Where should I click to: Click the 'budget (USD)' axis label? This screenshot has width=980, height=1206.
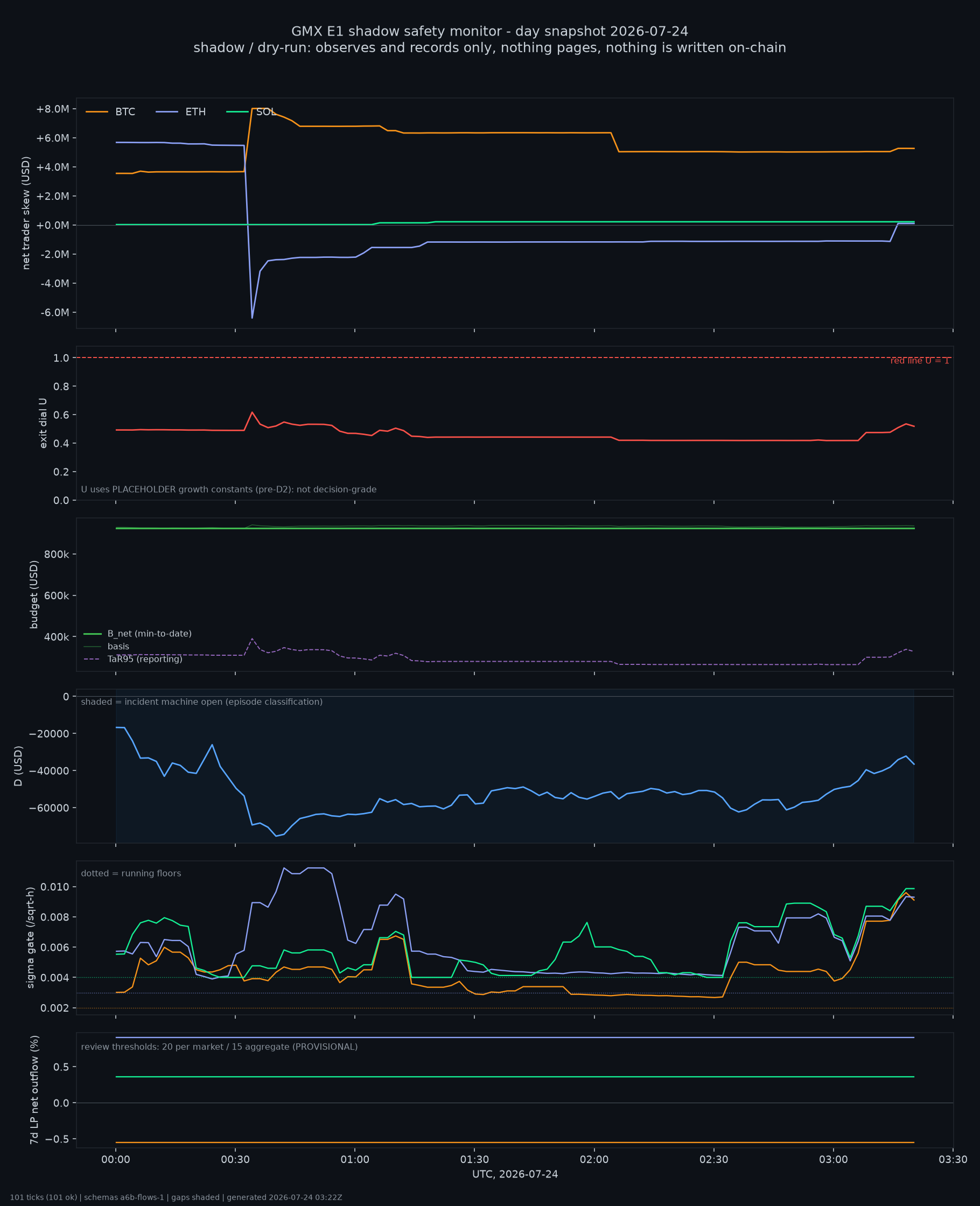[34, 594]
